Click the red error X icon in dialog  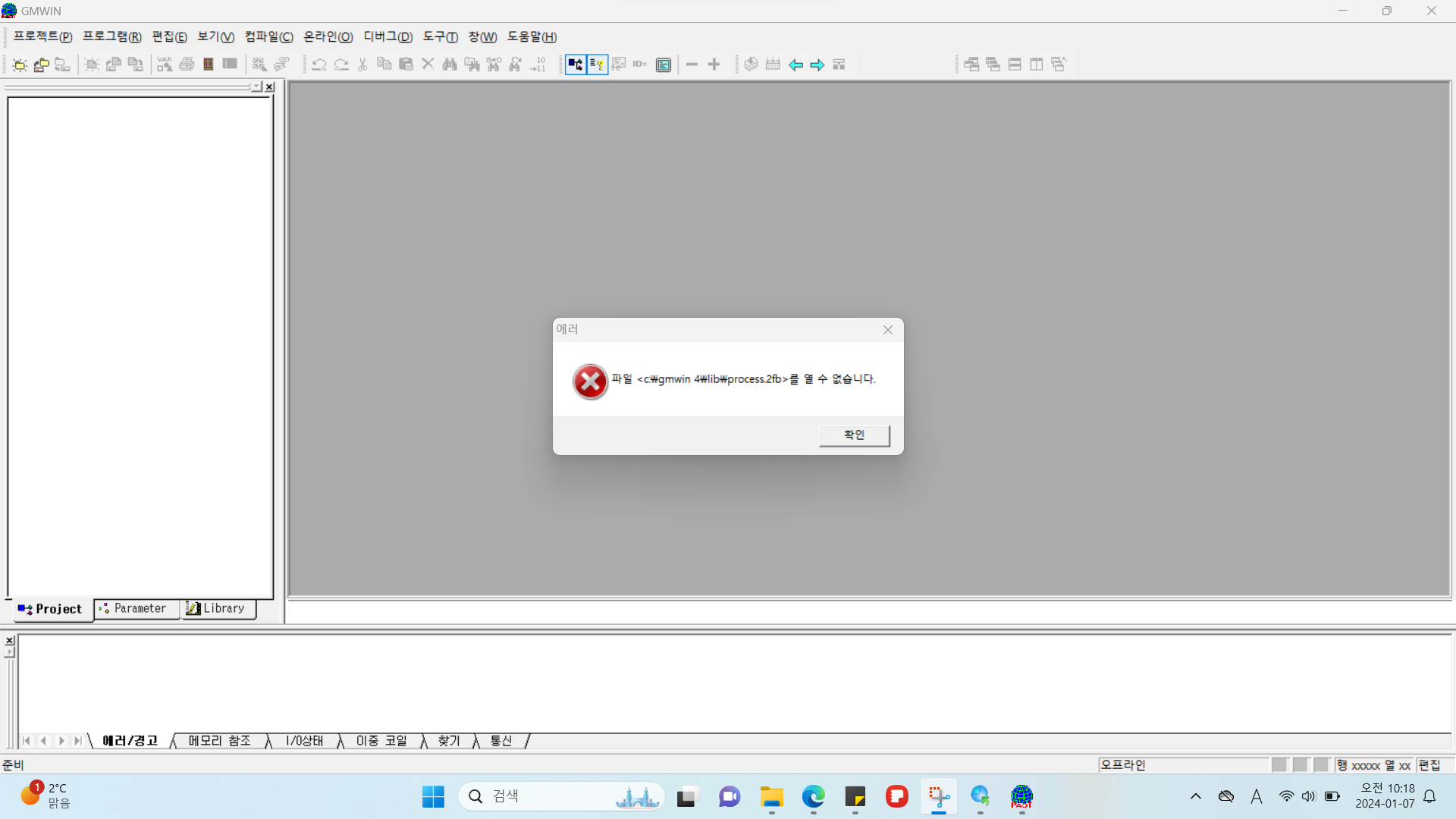[590, 381]
